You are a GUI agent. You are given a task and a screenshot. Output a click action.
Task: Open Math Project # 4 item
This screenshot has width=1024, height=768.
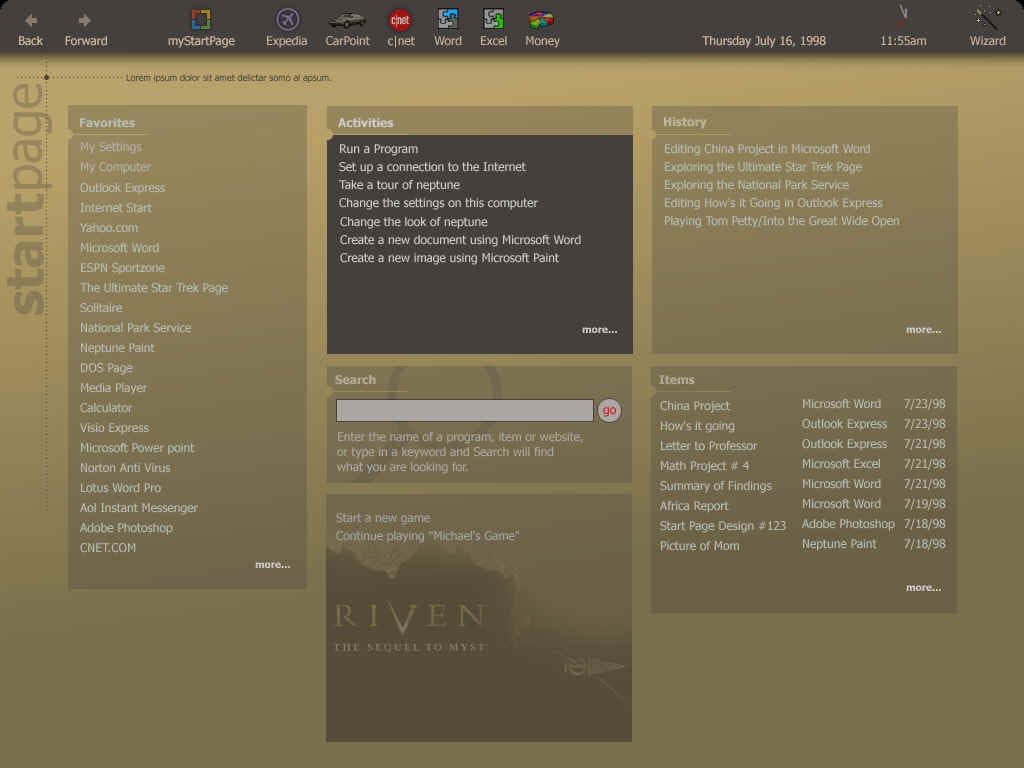(704, 466)
